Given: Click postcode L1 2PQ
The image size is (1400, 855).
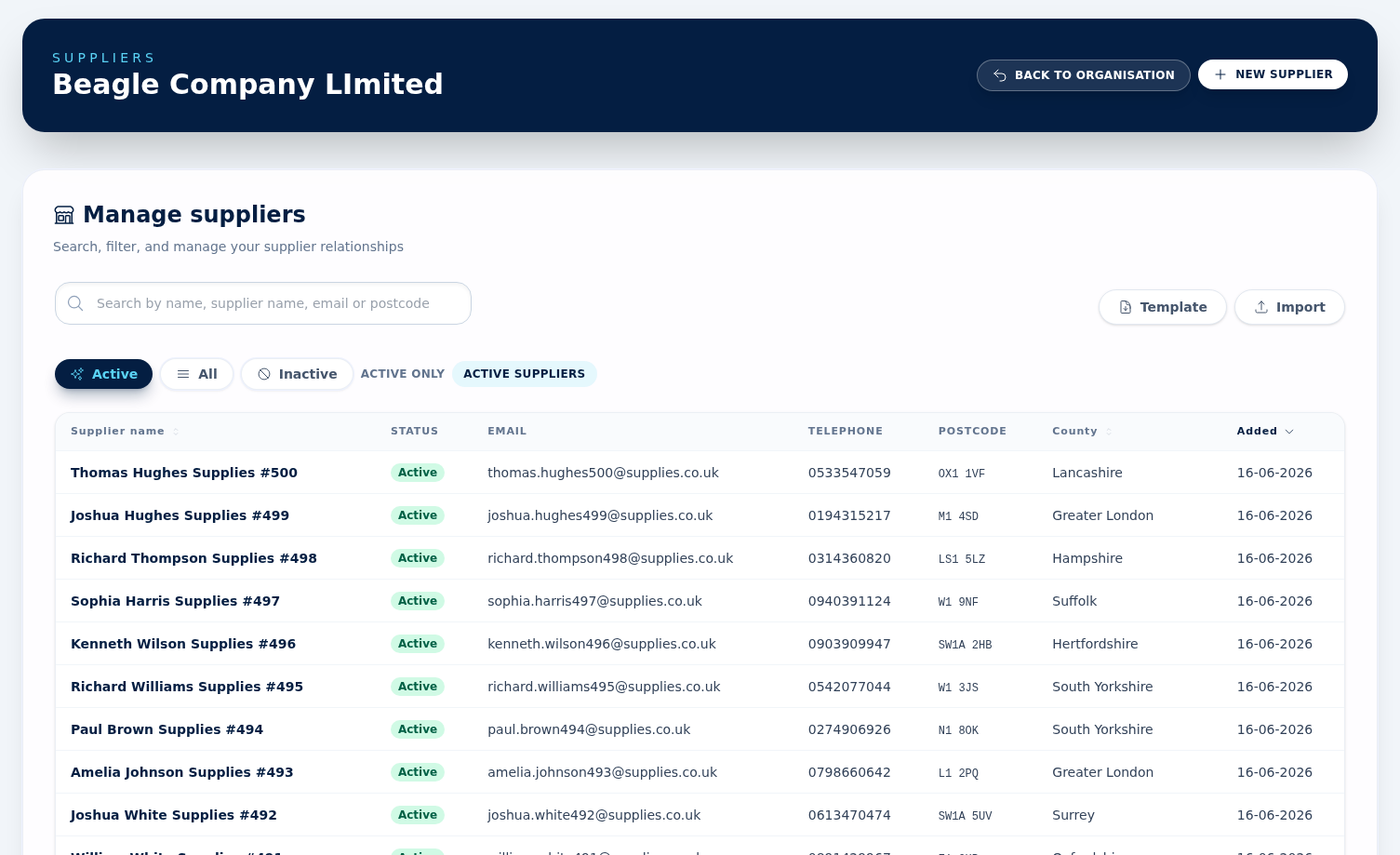Looking at the screenshot, I should [958, 773].
